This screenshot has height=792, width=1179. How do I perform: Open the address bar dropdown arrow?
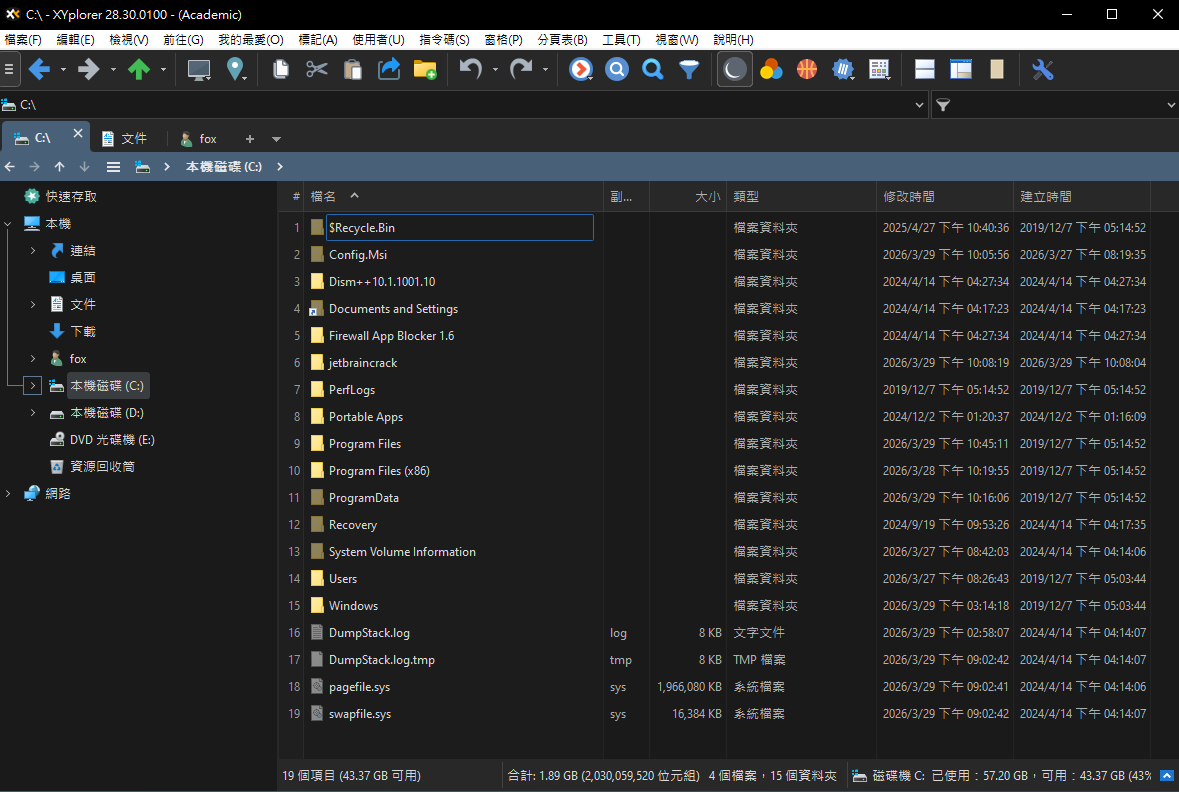919,105
